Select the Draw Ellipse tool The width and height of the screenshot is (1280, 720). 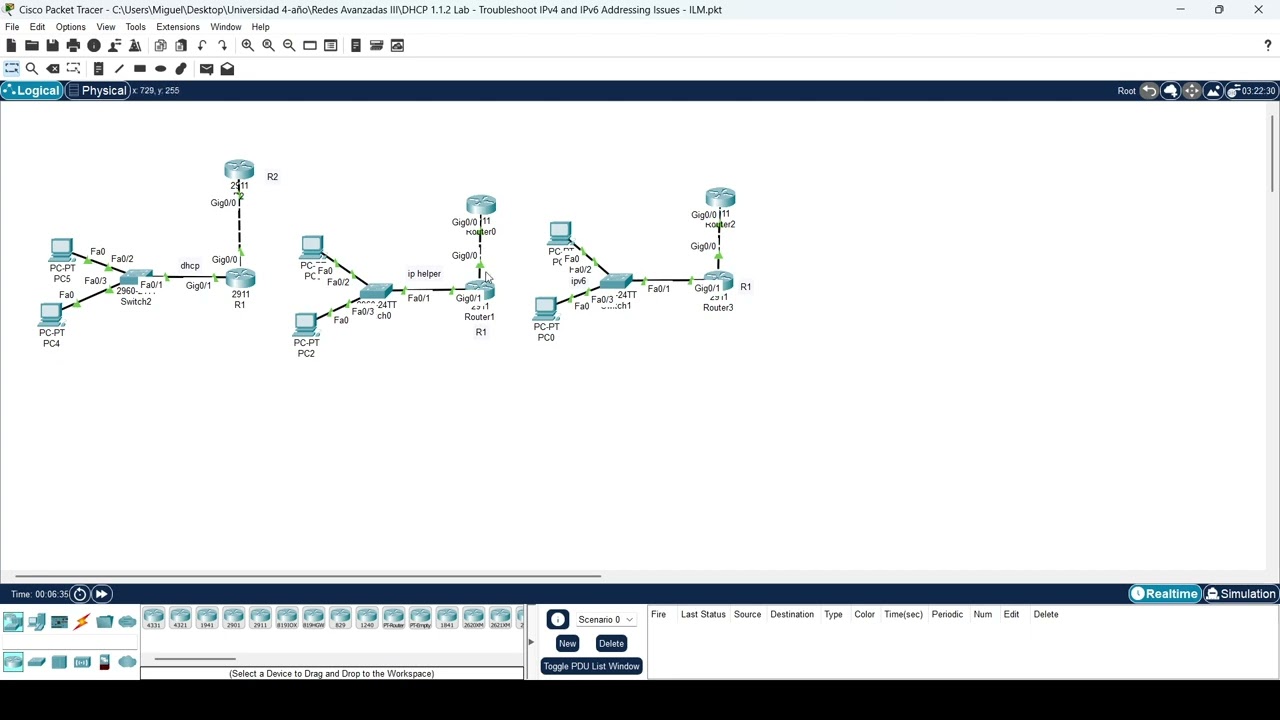[x=160, y=68]
